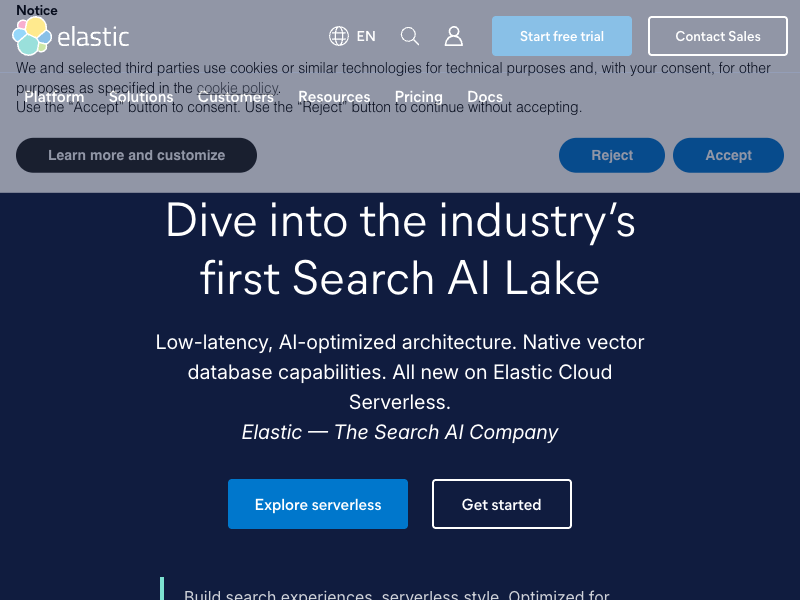The height and width of the screenshot is (600, 800).
Task: Click "Build search experiences" paragraph text
Action: (397, 594)
